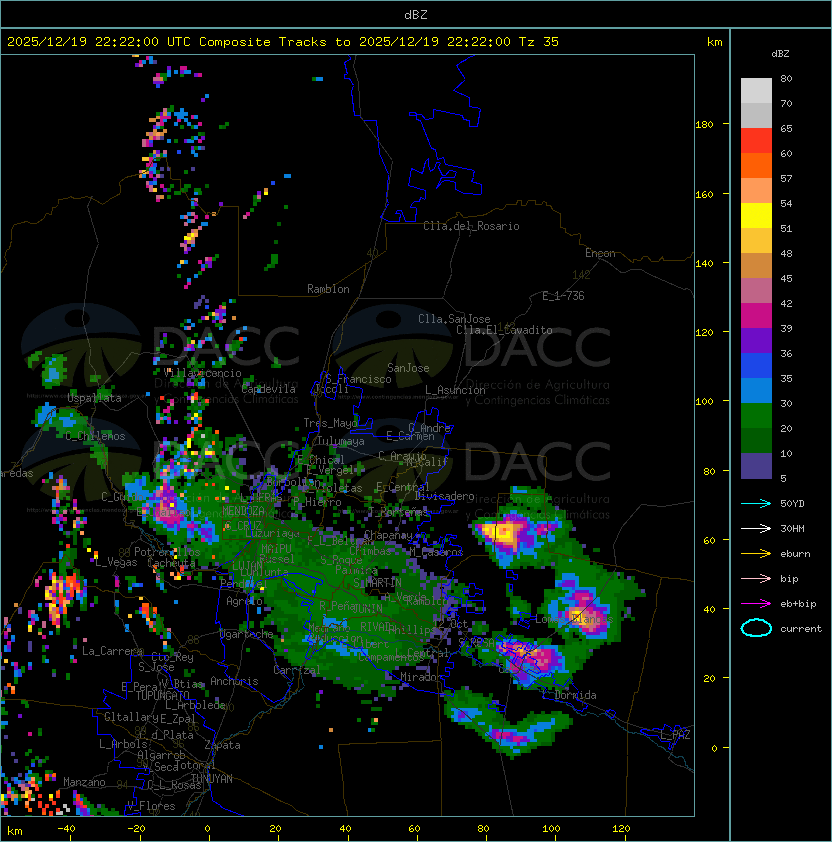Click the 'Cila.del_Rosario' map label
The image size is (832, 842).
tap(471, 226)
